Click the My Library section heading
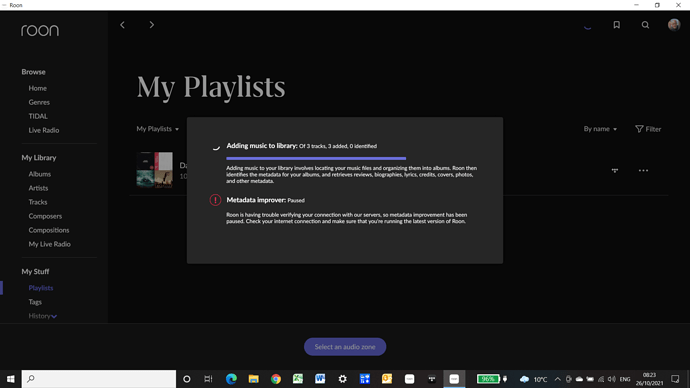This screenshot has height=388, width=690. (39, 158)
